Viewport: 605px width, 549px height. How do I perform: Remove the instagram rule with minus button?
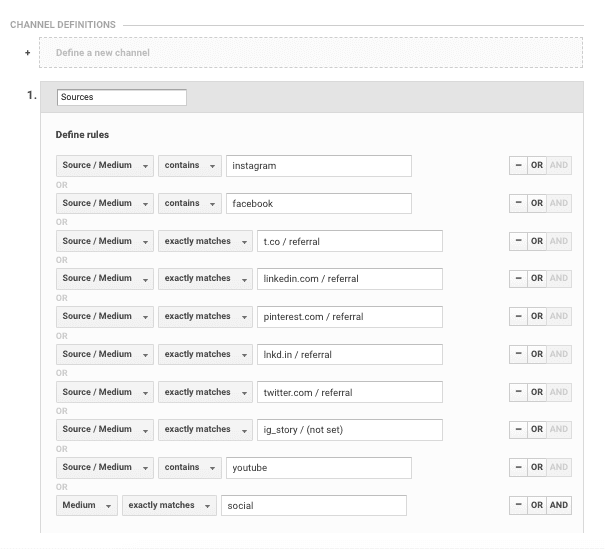(518, 166)
